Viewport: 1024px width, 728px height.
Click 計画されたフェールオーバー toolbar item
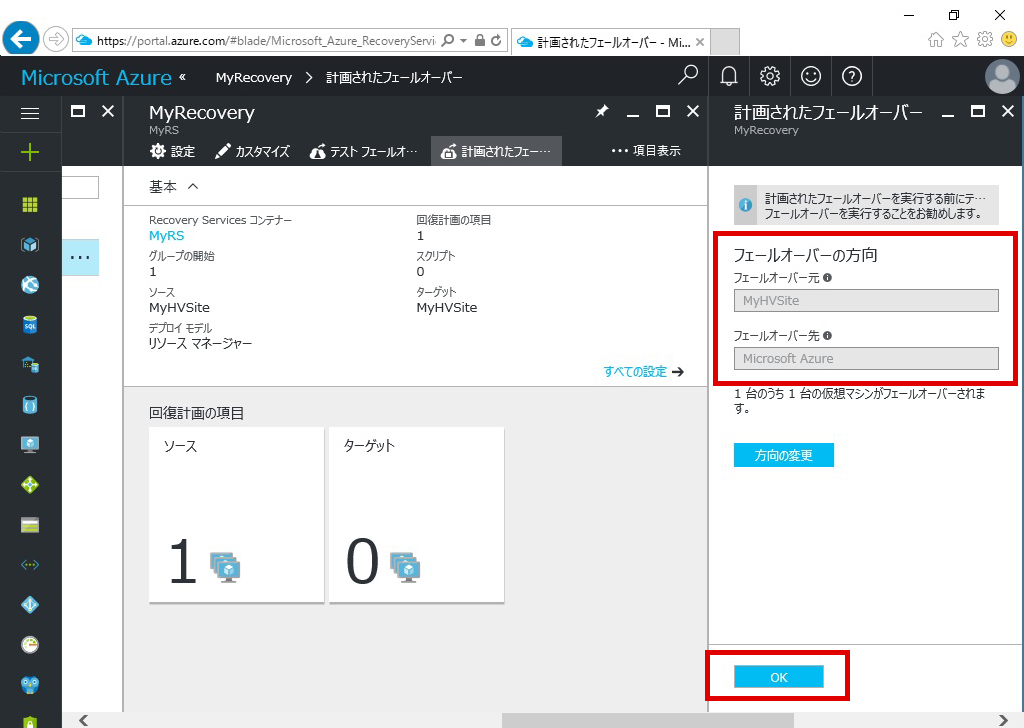pyautogui.click(x=496, y=151)
